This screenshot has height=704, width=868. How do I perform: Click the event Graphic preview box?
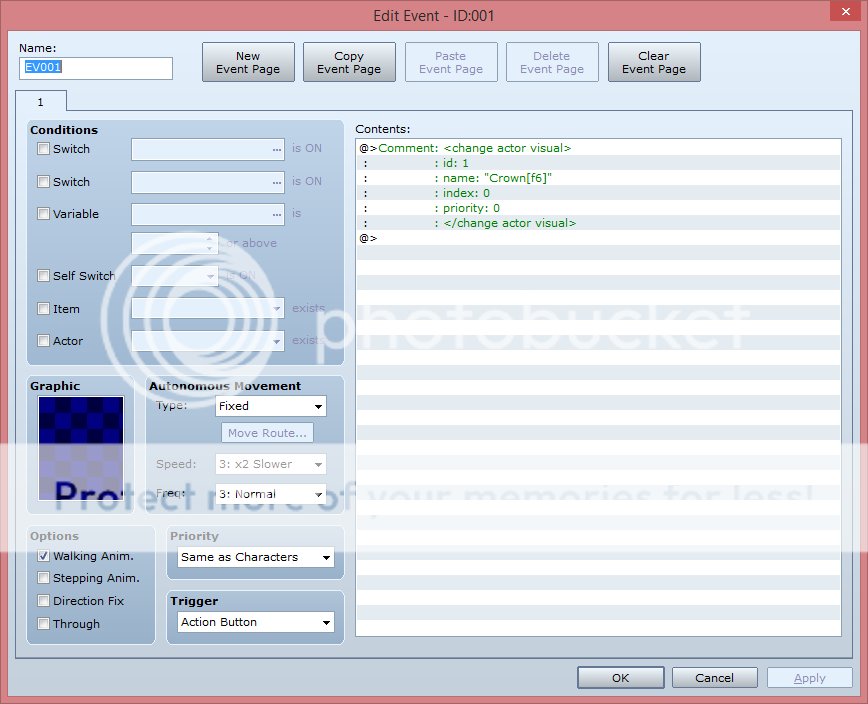coord(81,448)
